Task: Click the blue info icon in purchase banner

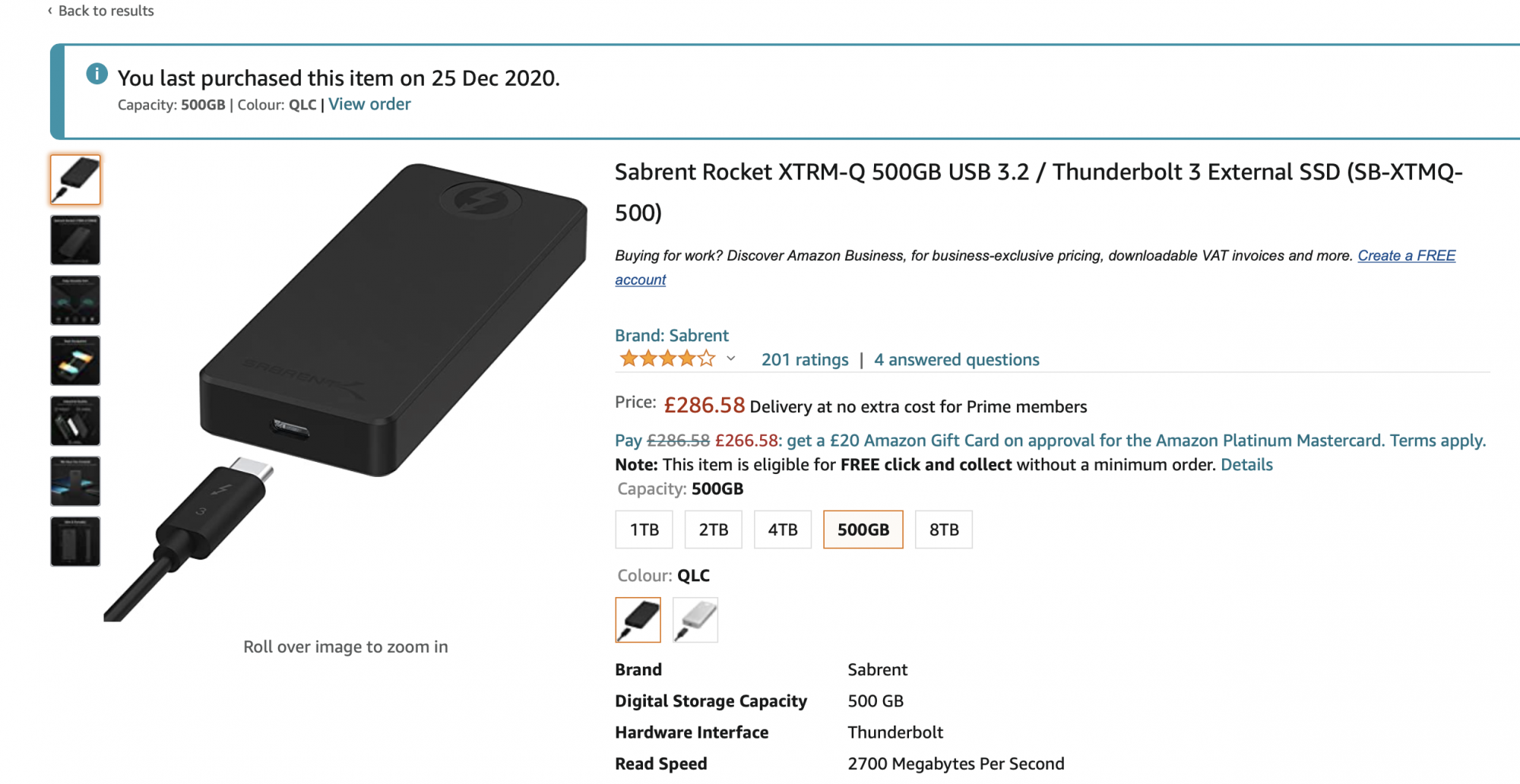Action: [97, 74]
